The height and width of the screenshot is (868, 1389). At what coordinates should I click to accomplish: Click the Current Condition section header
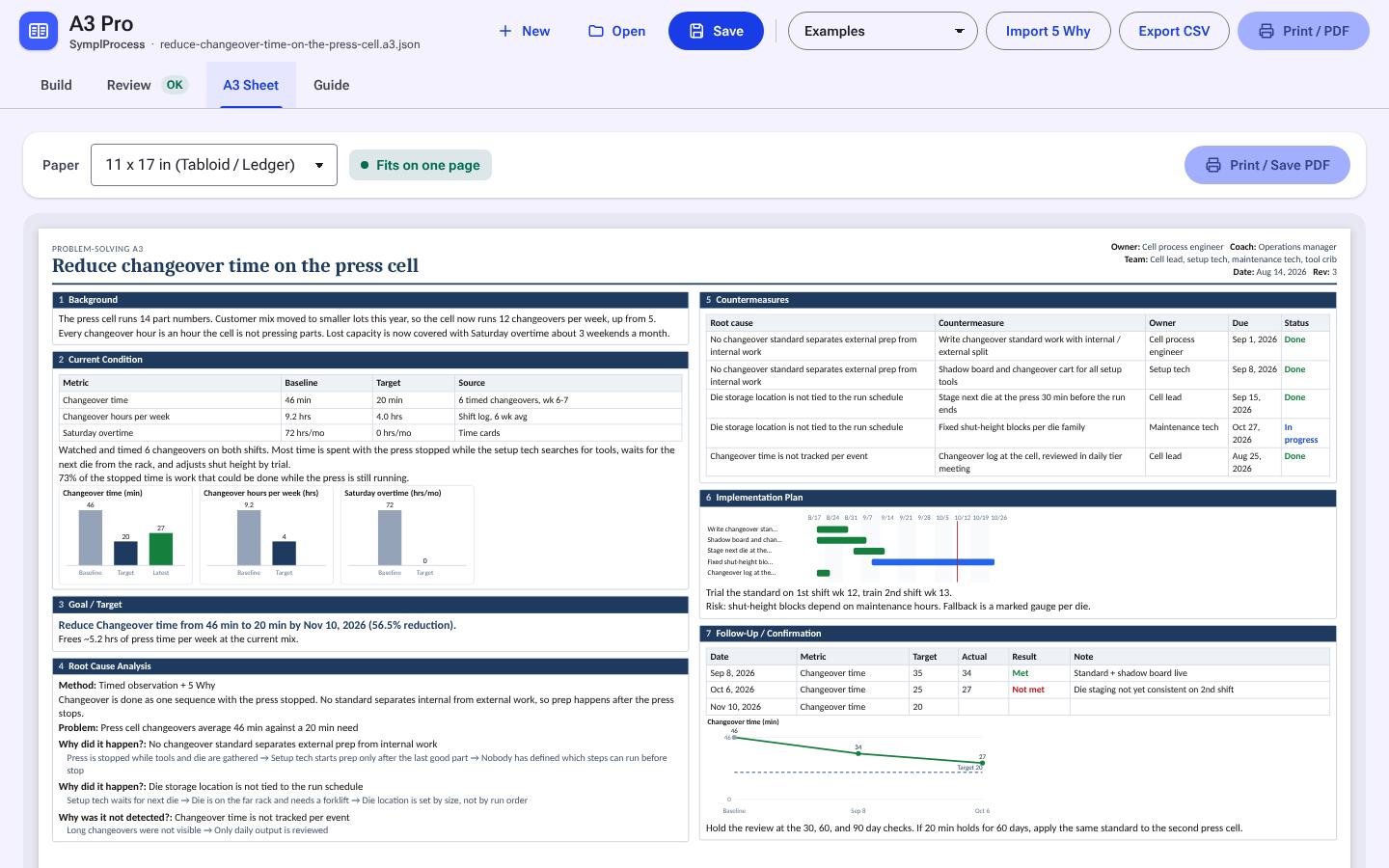pyautogui.click(x=370, y=360)
